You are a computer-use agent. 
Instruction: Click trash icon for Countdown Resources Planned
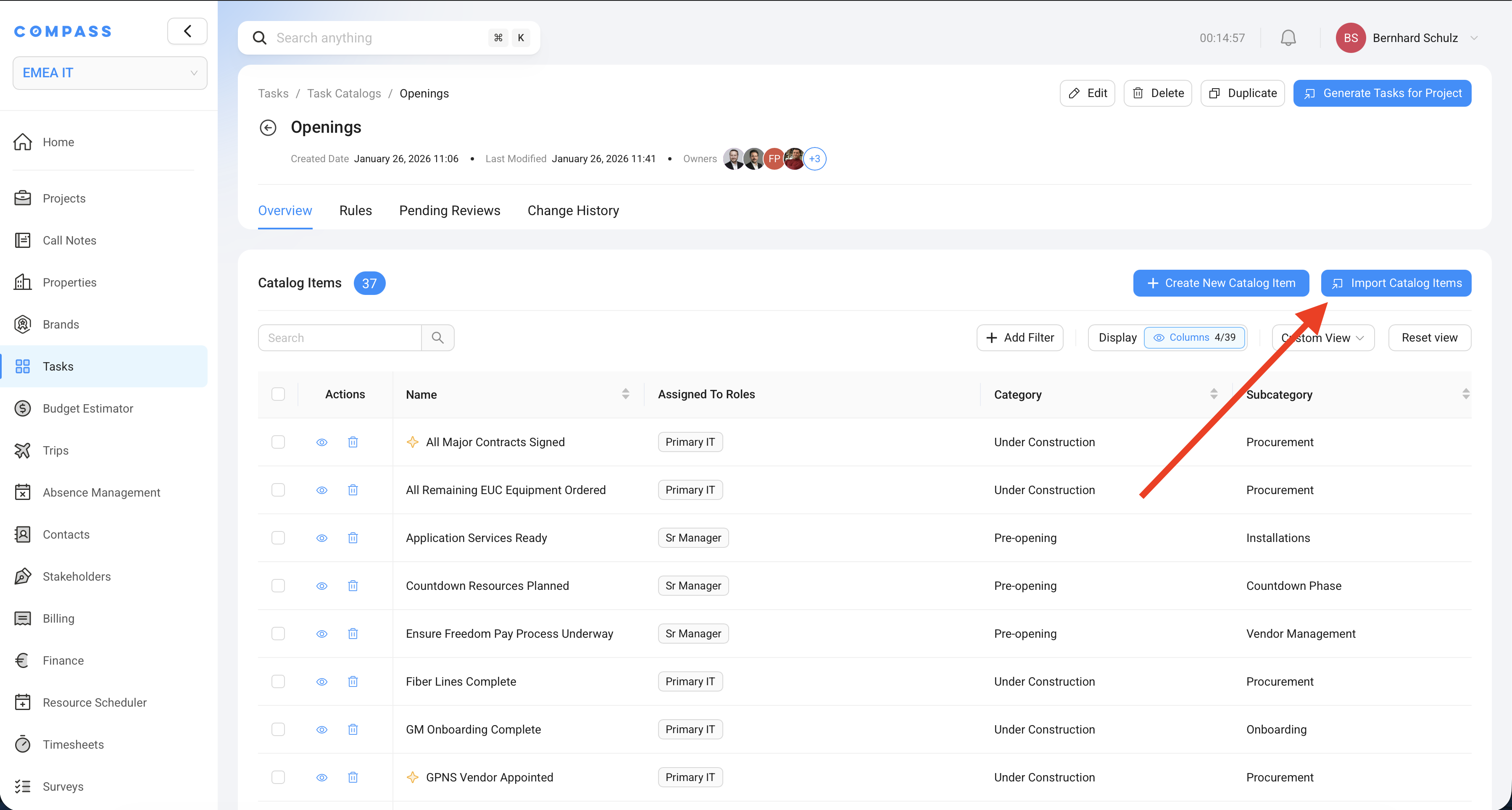[x=353, y=586]
